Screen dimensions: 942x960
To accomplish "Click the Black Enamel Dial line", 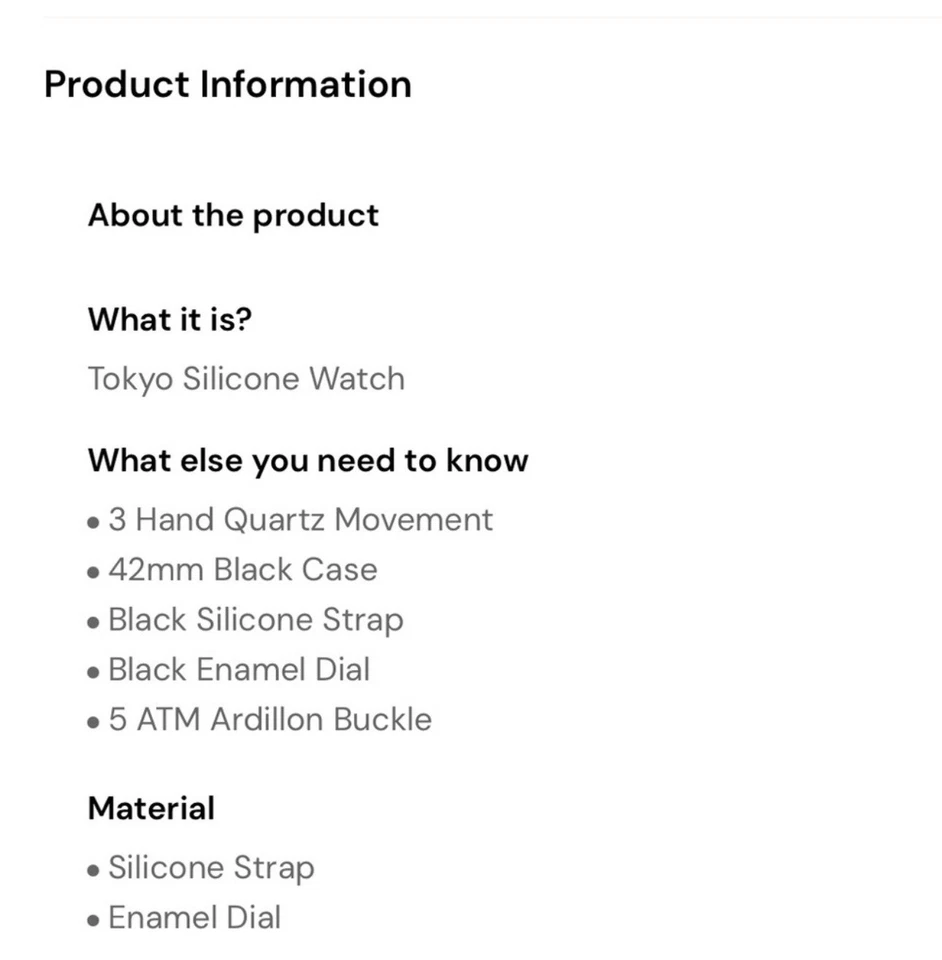I will (x=238, y=669).
